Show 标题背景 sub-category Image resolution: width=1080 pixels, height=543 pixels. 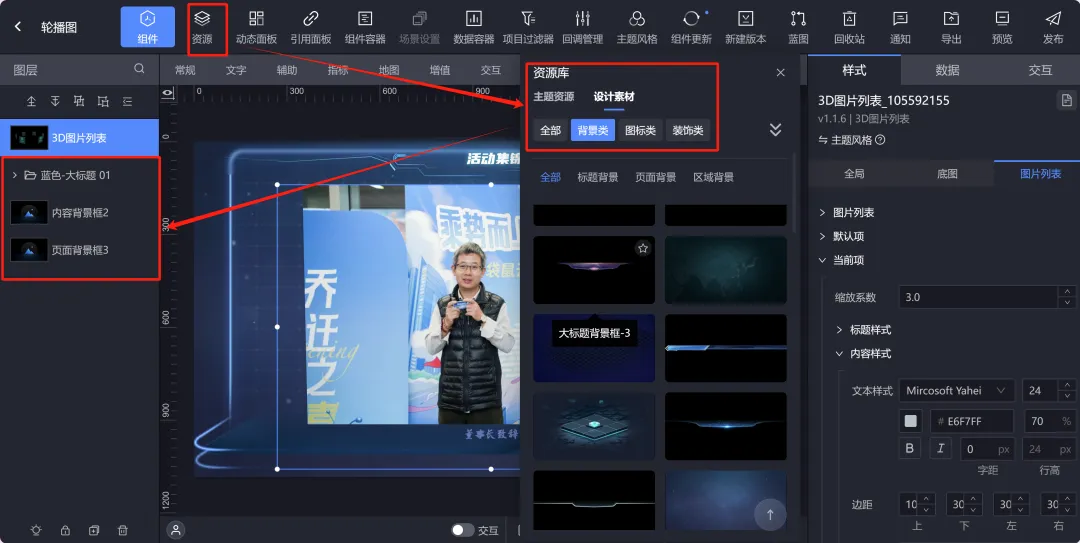coord(597,177)
